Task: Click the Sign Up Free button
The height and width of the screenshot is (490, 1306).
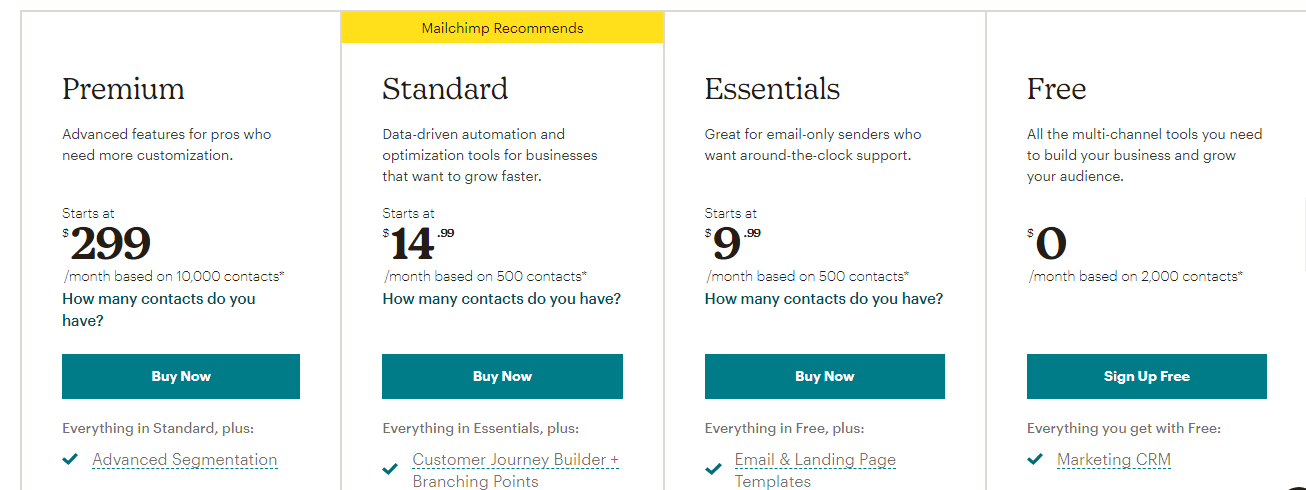Action: click(1146, 376)
